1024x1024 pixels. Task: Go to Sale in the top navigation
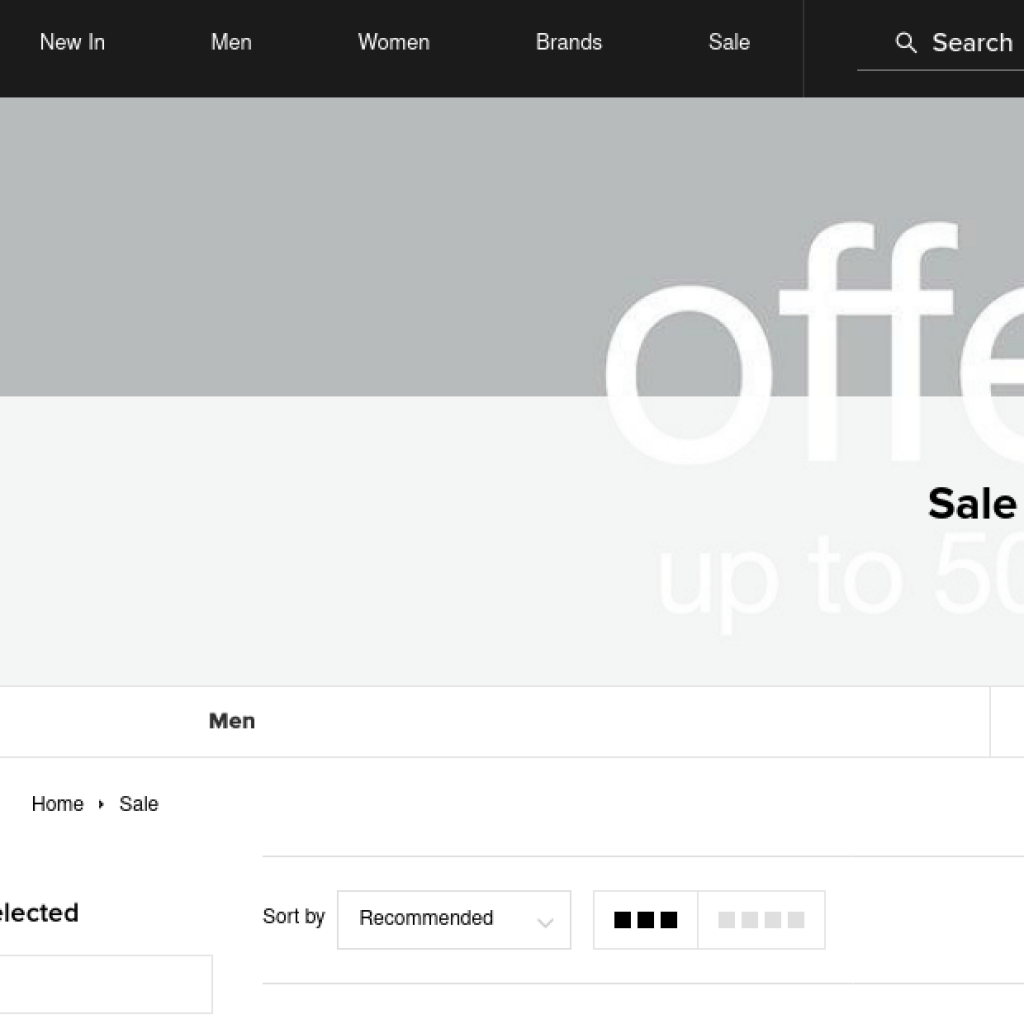729,42
